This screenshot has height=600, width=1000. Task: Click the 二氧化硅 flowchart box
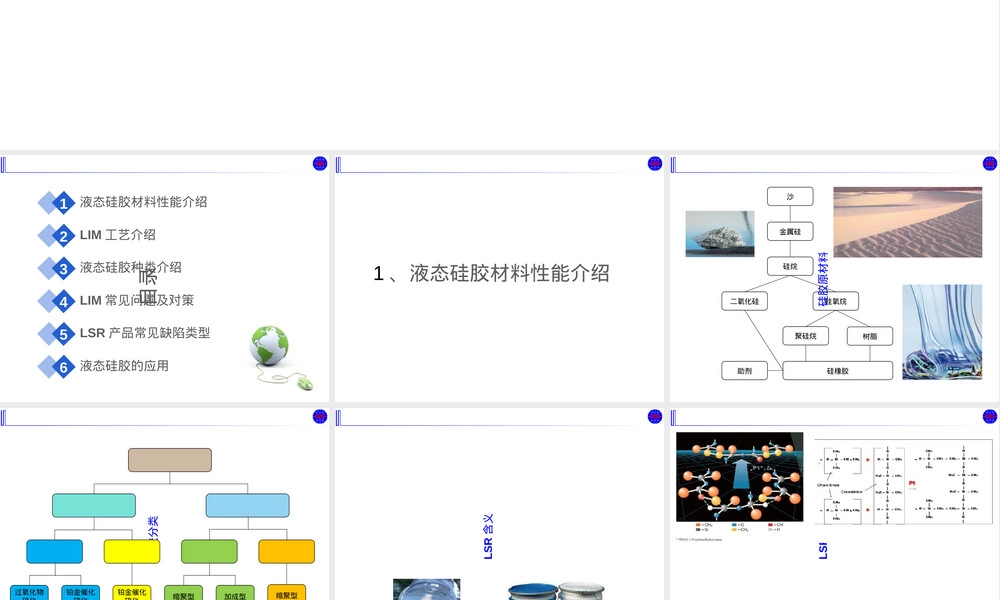(x=744, y=301)
